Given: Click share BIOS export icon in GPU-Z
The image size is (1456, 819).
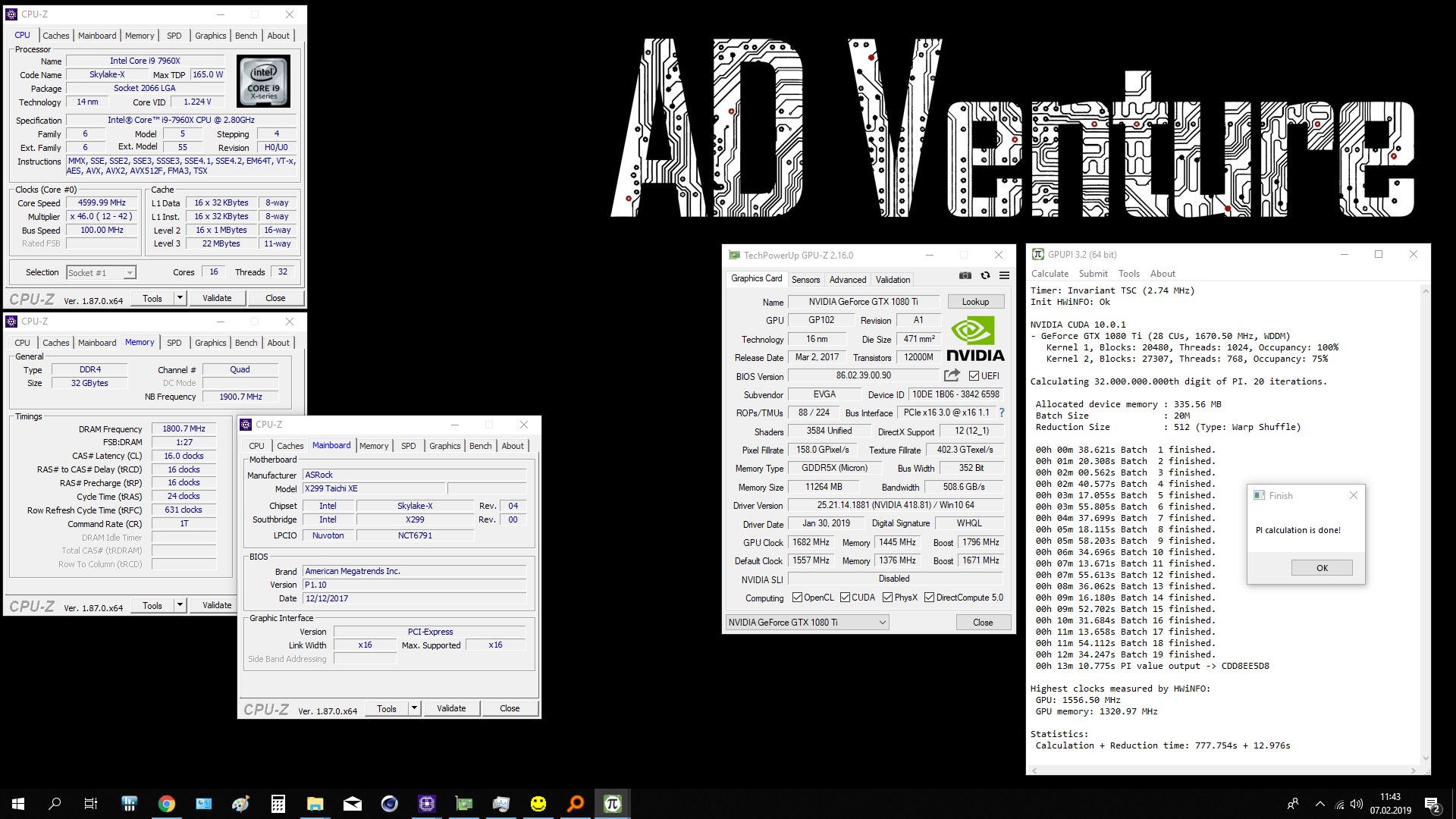Looking at the screenshot, I should 952,375.
